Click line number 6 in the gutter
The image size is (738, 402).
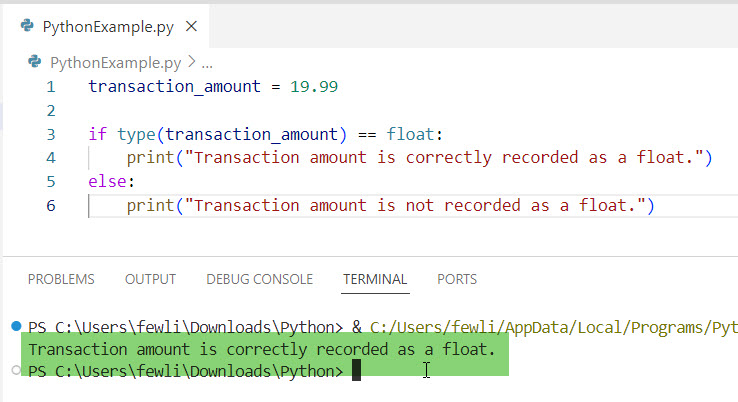click(x=51, y=206)
